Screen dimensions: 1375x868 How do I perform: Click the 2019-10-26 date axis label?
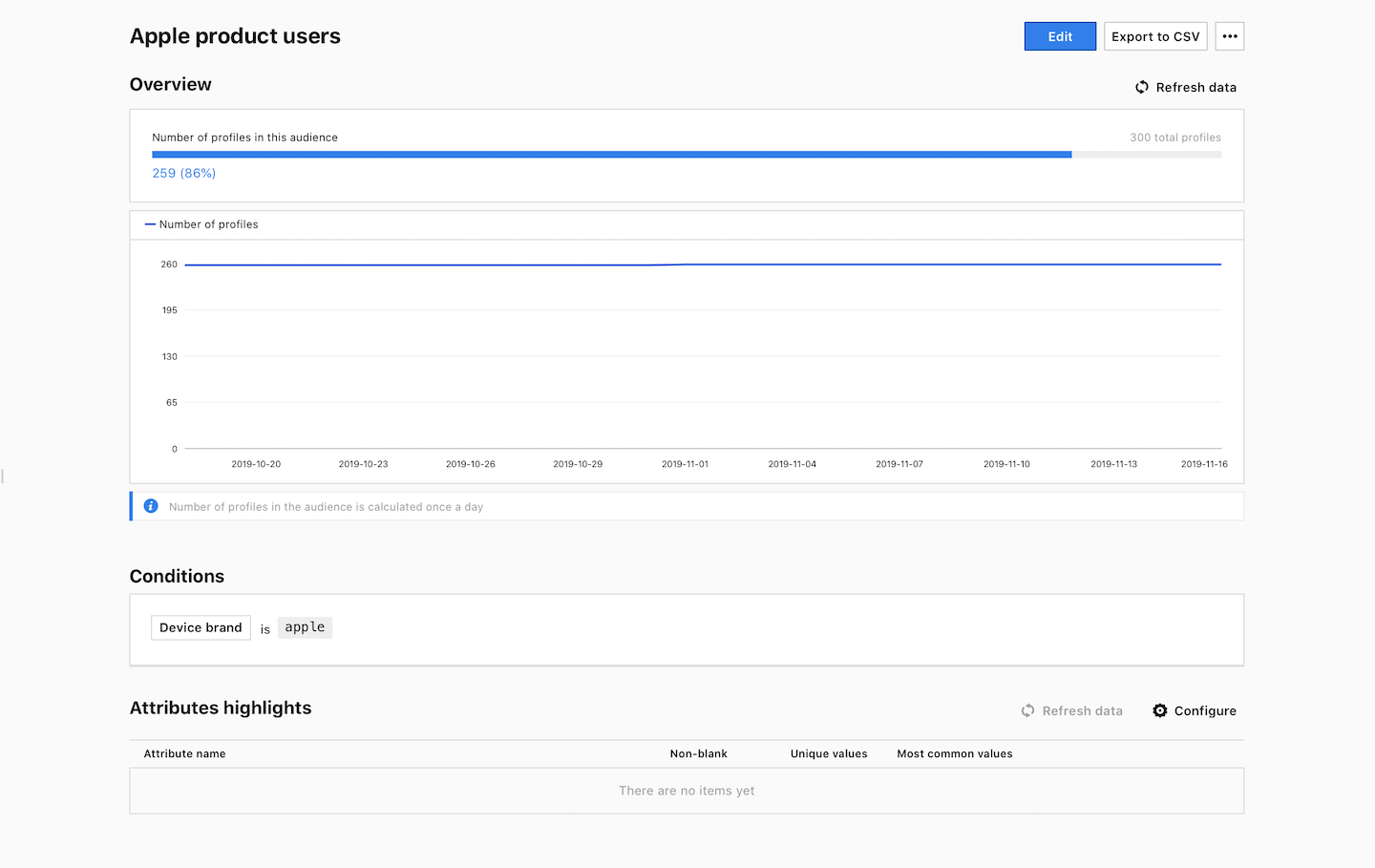(471, 464)
